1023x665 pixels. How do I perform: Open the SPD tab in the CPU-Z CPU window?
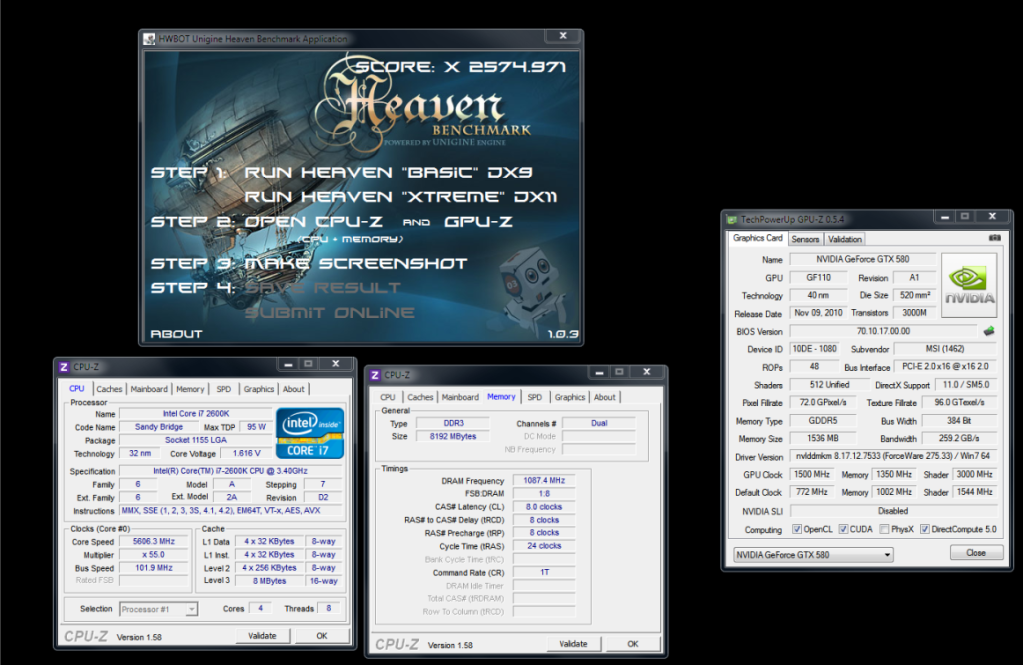224,389
